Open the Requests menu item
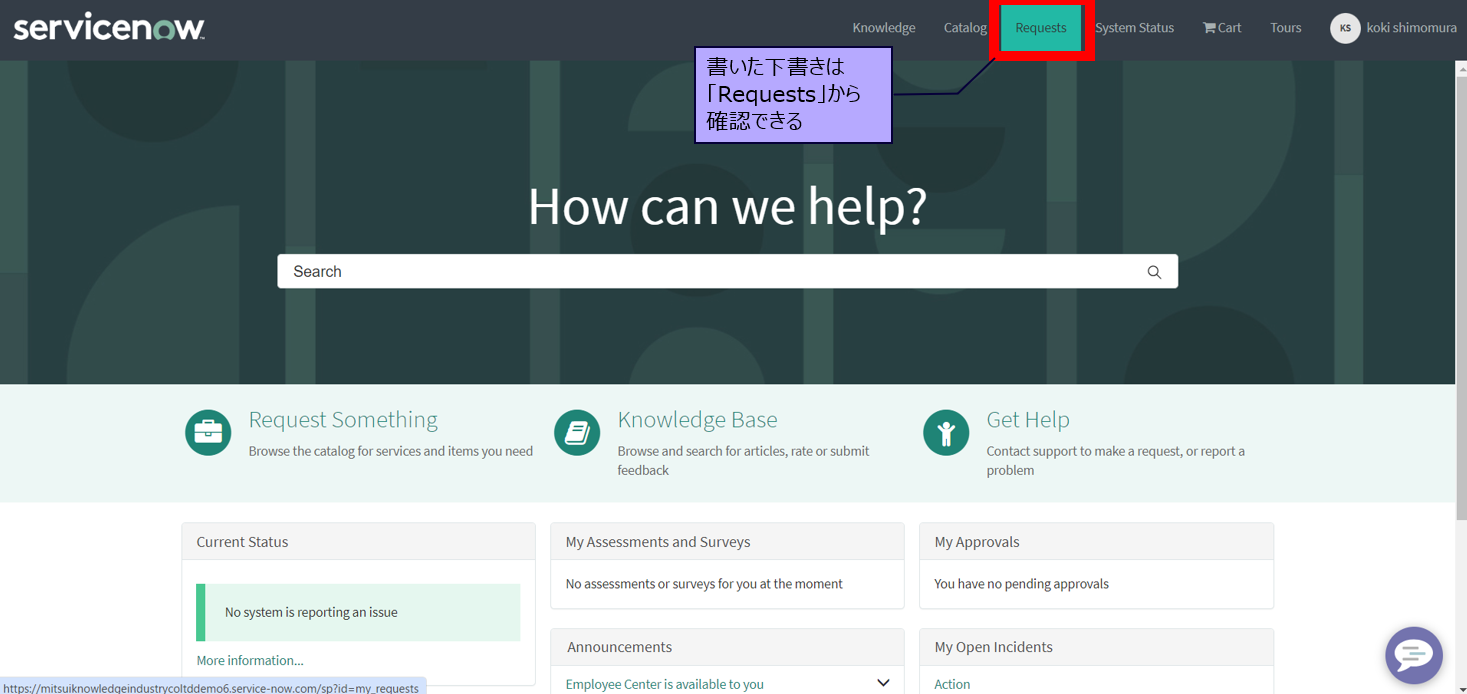Screen dimensions: 1467x694 point(1041,28)
